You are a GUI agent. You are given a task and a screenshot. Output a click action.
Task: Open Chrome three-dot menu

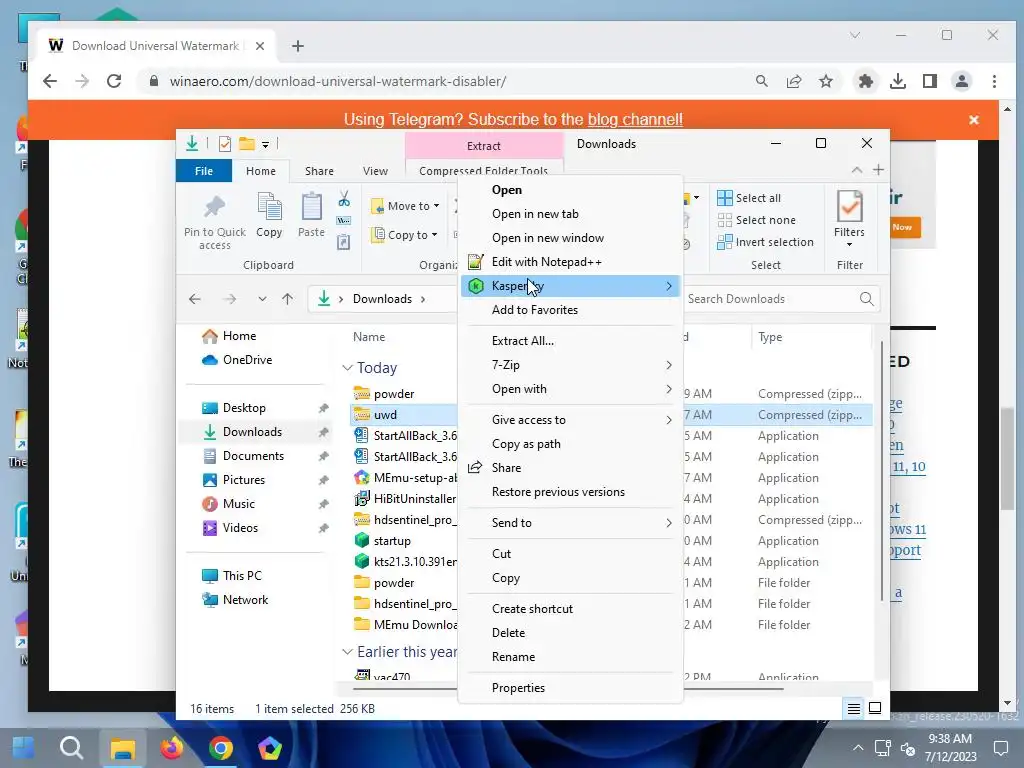tap(994, 81)
